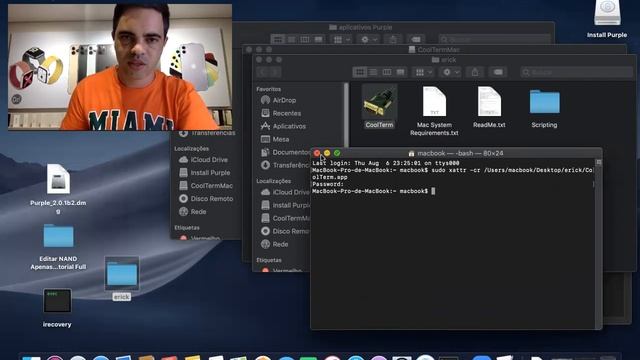Select Mac System Requirements.txt file

click(x=434, y=110)
